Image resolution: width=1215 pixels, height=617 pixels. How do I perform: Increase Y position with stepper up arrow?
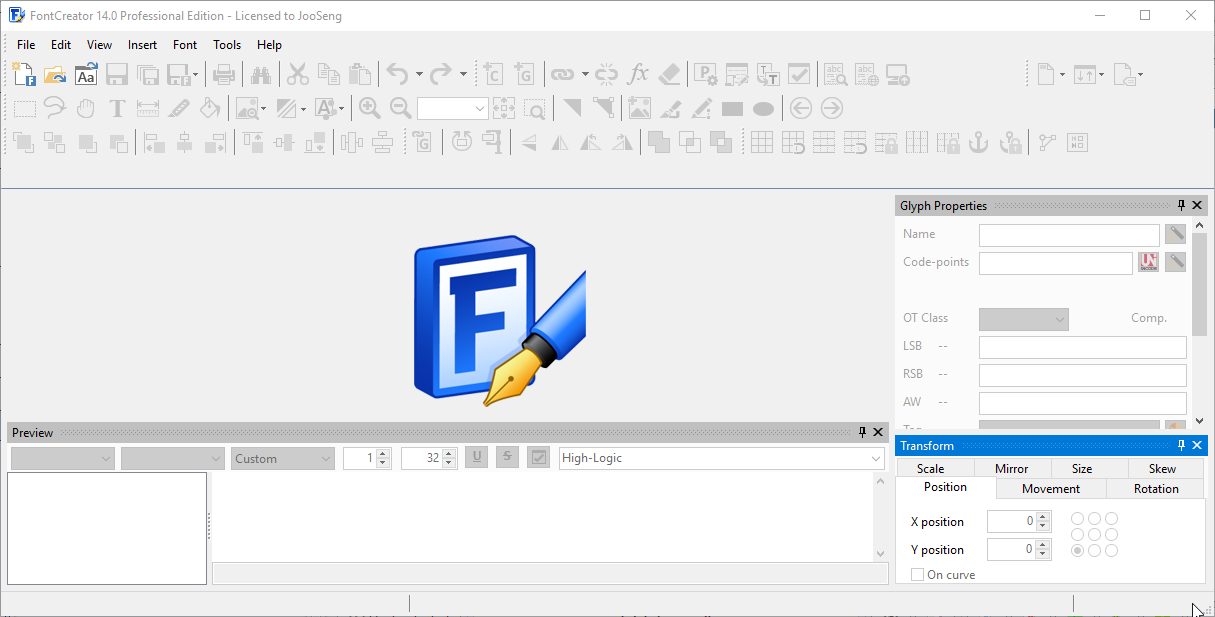[x=1043, y=545]
